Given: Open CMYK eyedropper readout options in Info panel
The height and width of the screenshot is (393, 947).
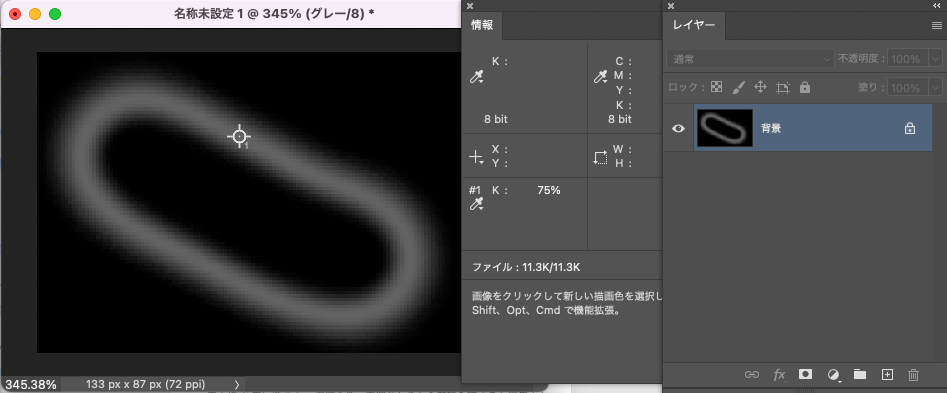Looking at the screenshot, I should (x=600, y=77).
